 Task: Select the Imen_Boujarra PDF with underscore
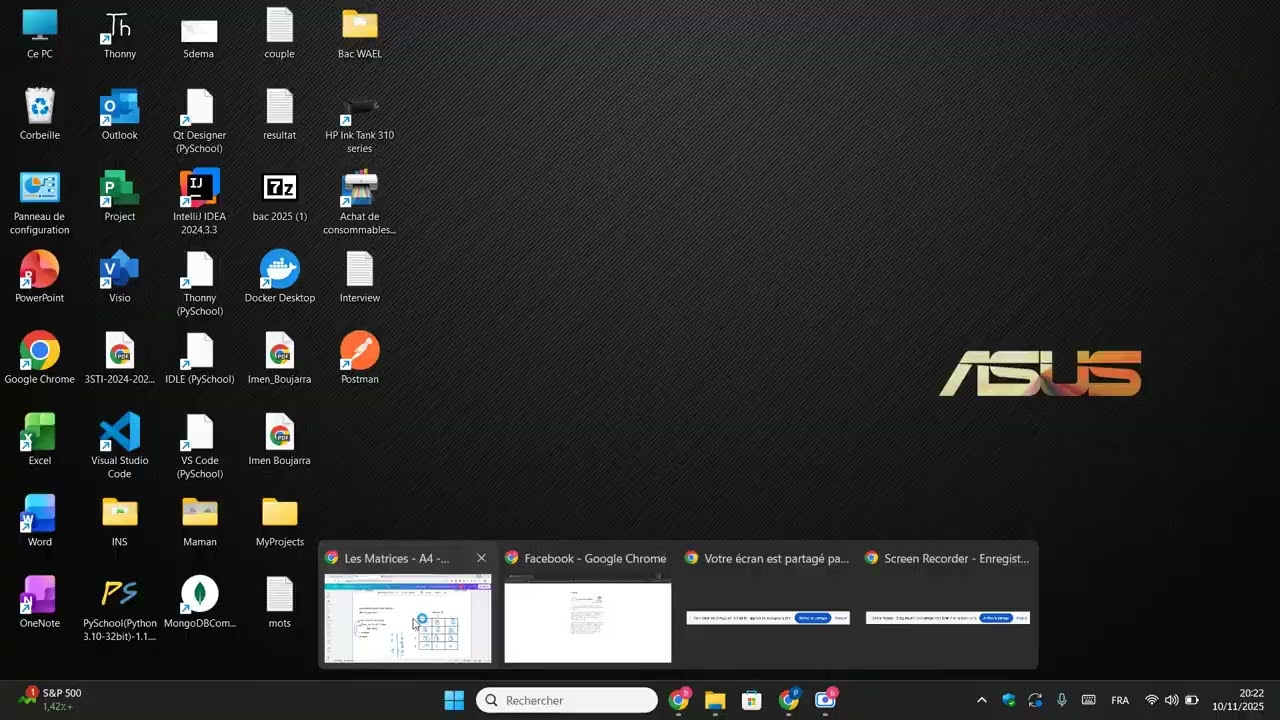(x=280, y=358)
